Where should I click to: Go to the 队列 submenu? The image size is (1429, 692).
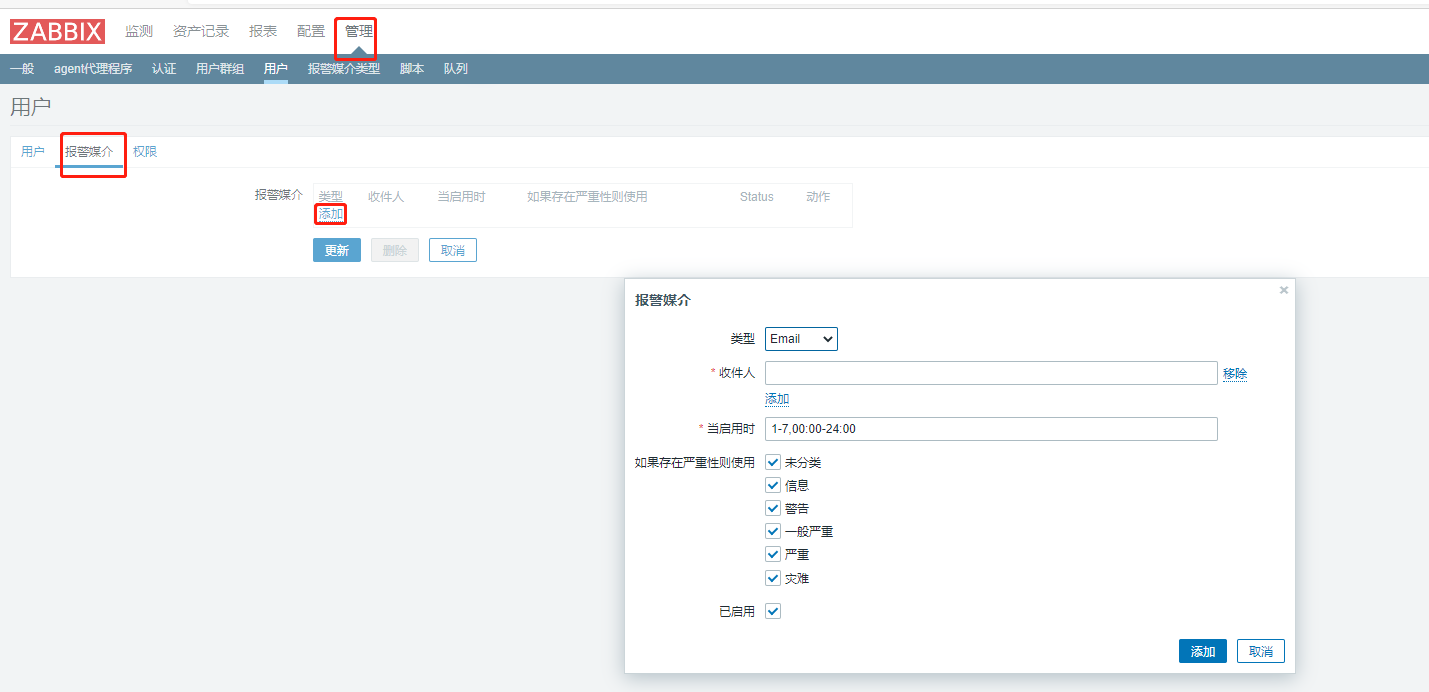pos(456,69)
